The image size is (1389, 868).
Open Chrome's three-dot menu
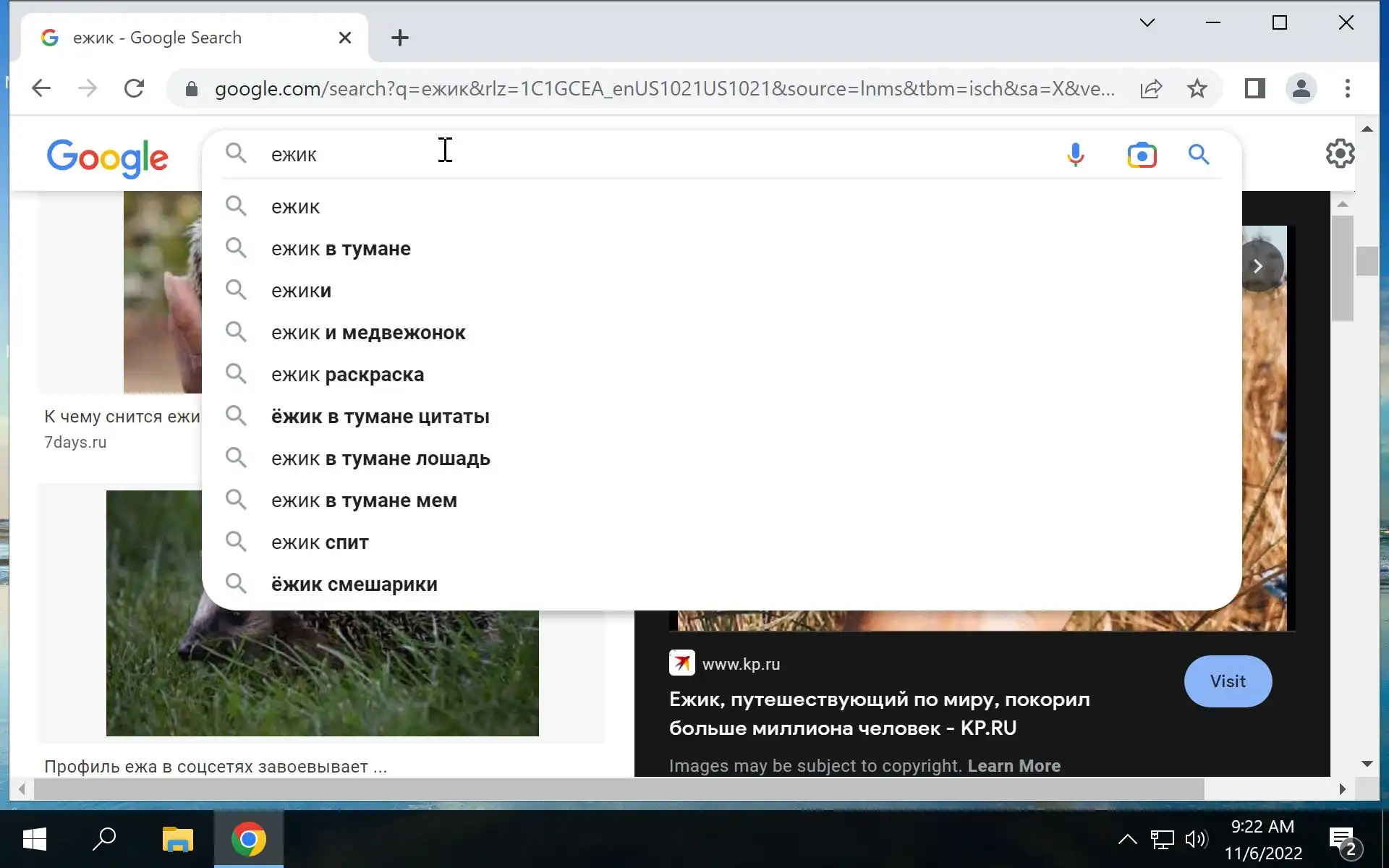pos(1347,89)
